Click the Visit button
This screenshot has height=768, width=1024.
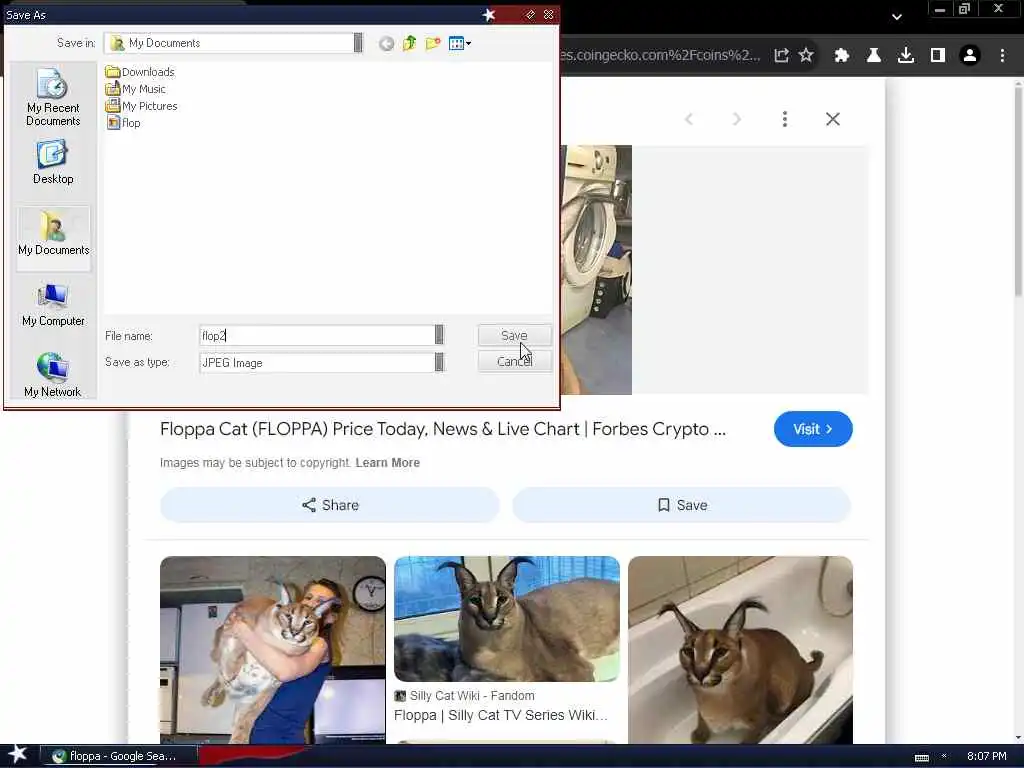coord(813,429)
